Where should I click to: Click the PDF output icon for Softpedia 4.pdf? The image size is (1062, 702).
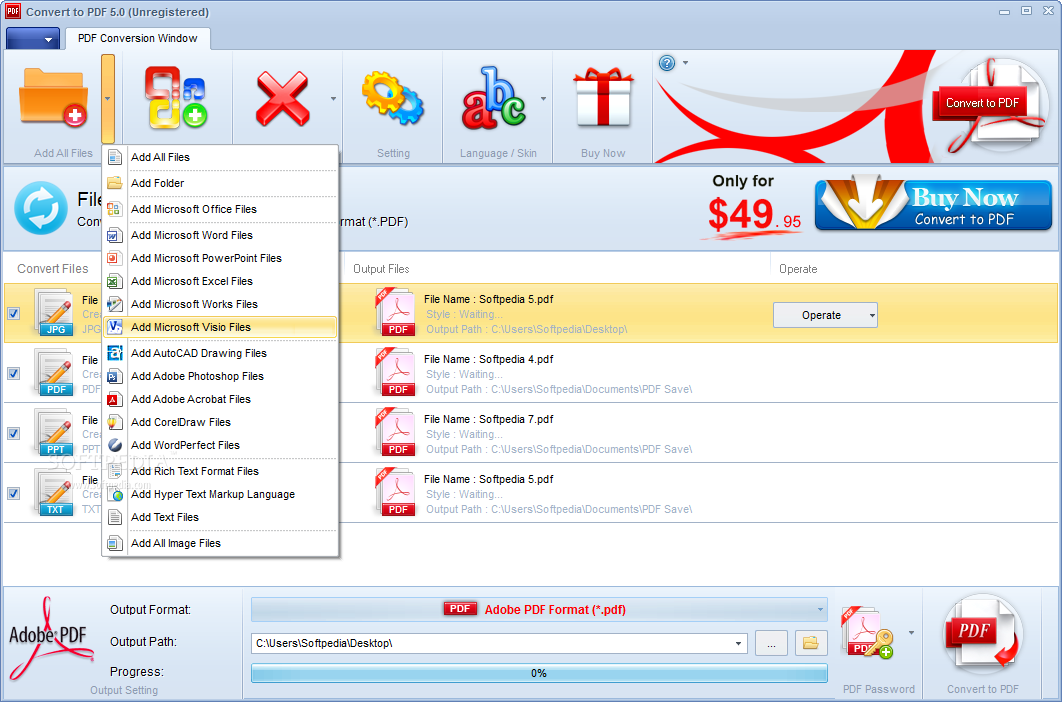pos(396,373)
